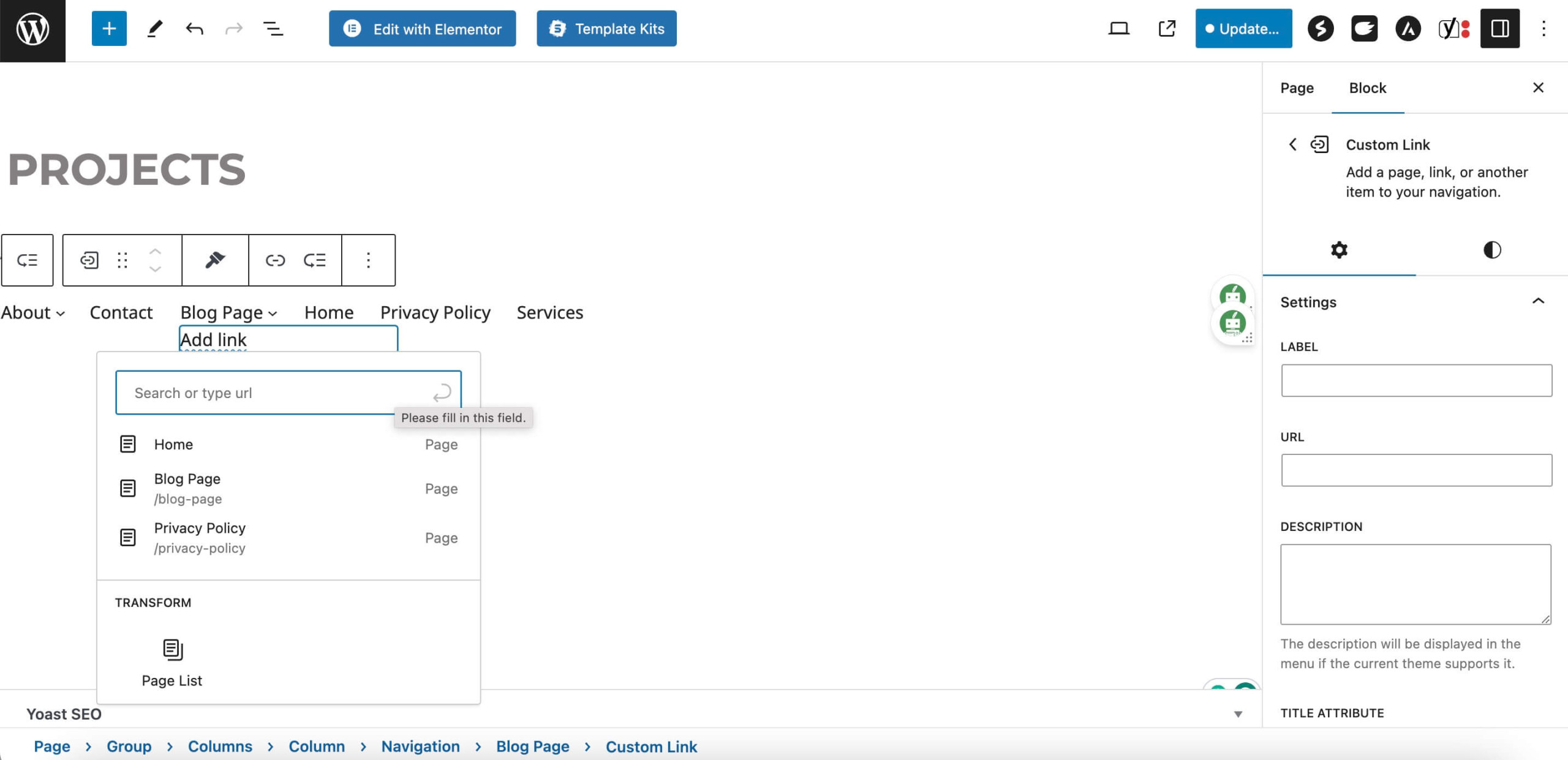Click the Update button in top bar
This screenshot has width=1568, height=760.
[1244, 28]
